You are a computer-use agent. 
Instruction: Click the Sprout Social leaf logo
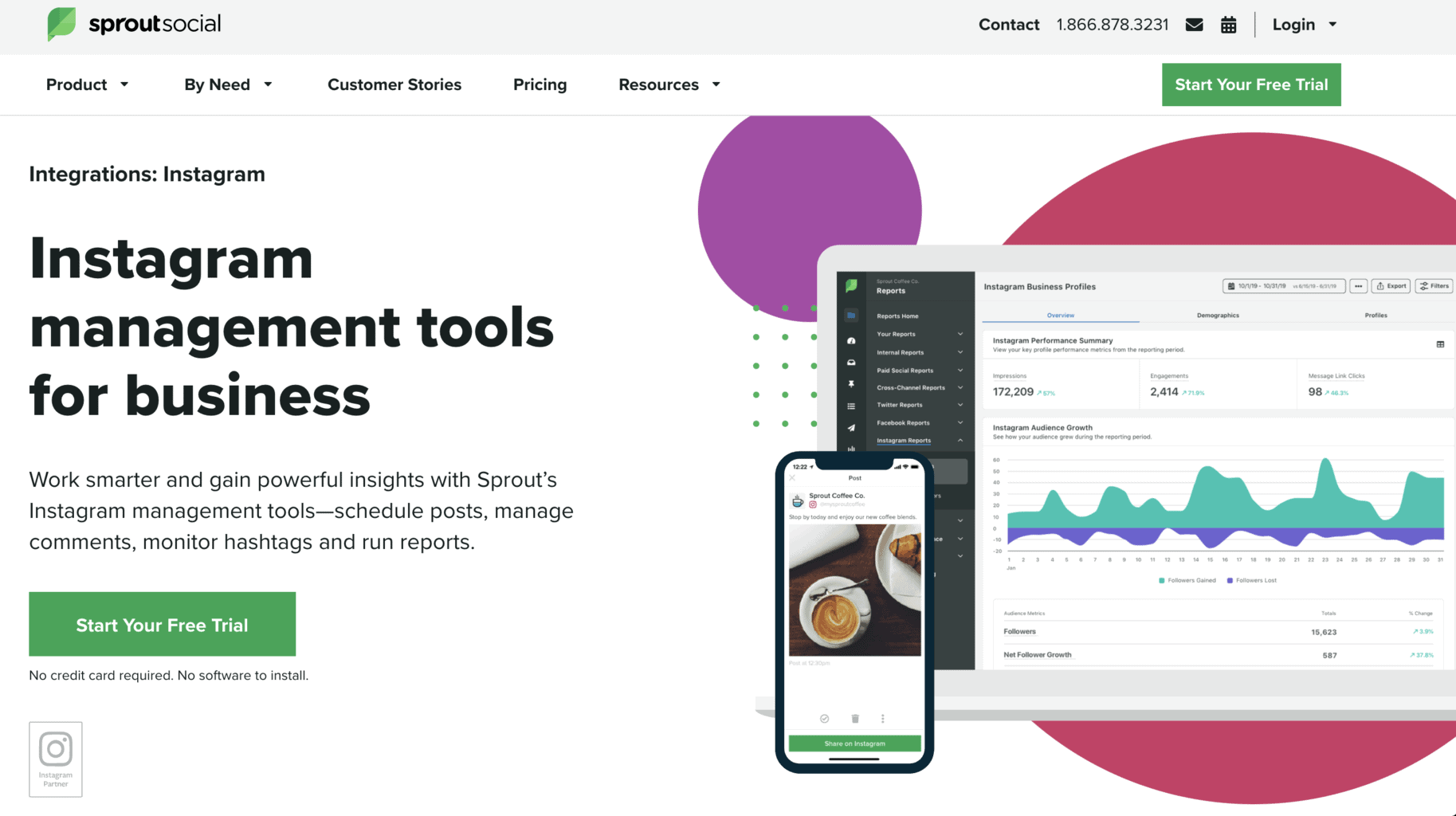coord(61,24)
